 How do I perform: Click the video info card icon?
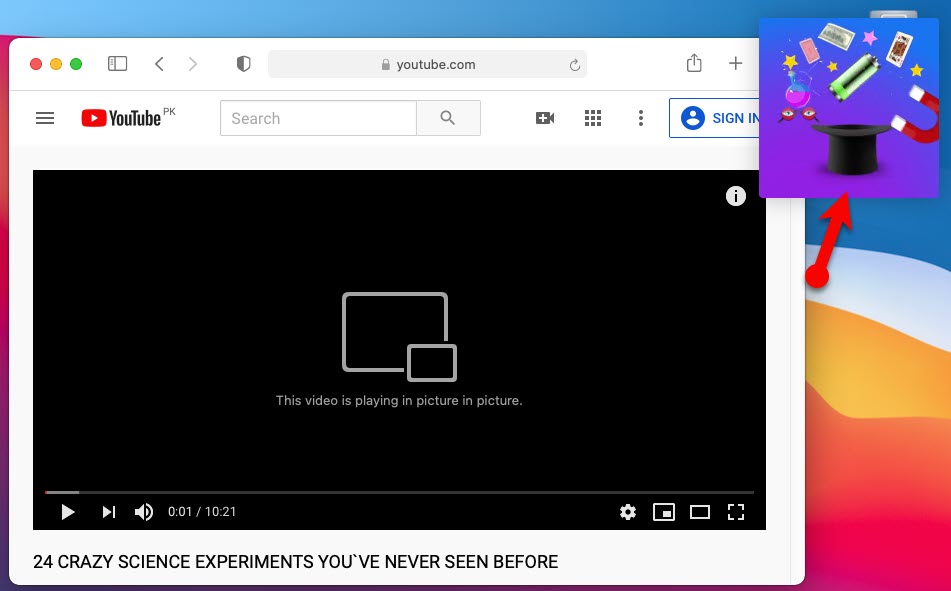[736, 196]
